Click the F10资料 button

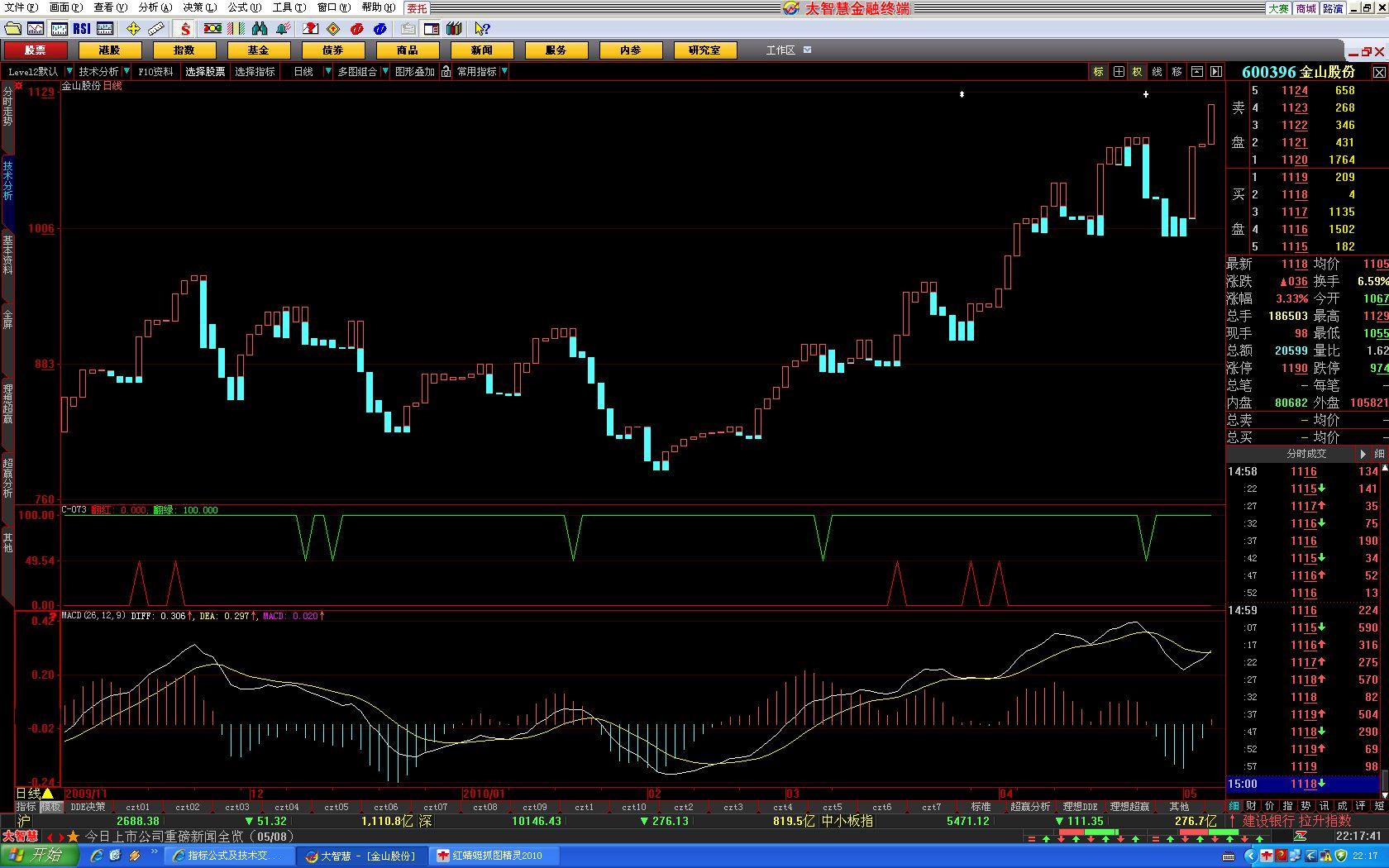pos(155,72)
